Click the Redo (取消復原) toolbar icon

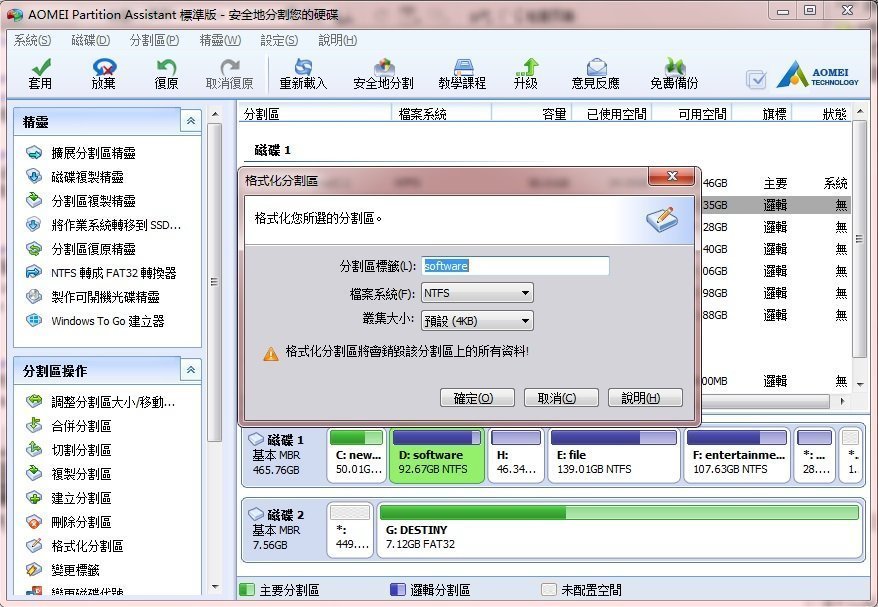pos(230,68)
